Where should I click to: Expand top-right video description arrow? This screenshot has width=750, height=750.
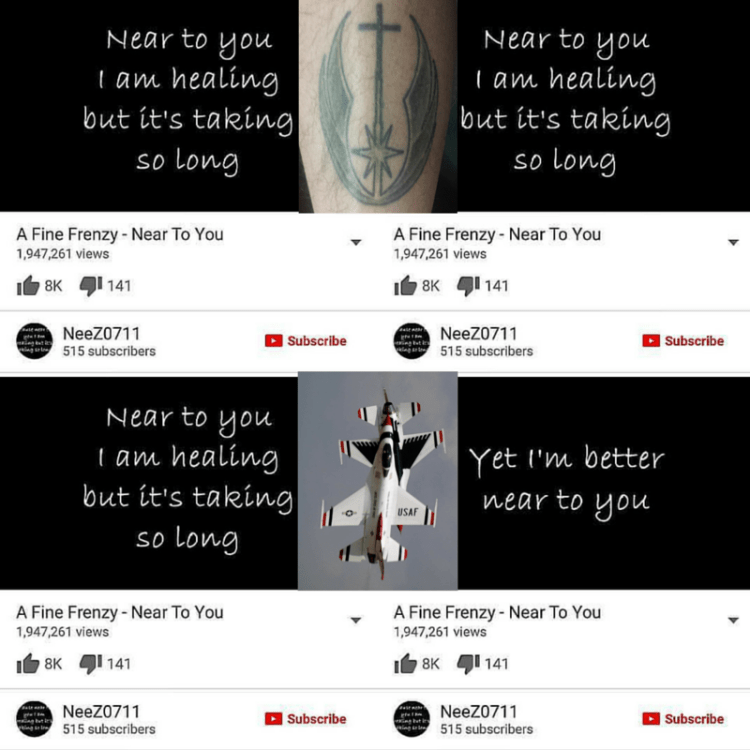pyautogui.click(x=733, y=243)
